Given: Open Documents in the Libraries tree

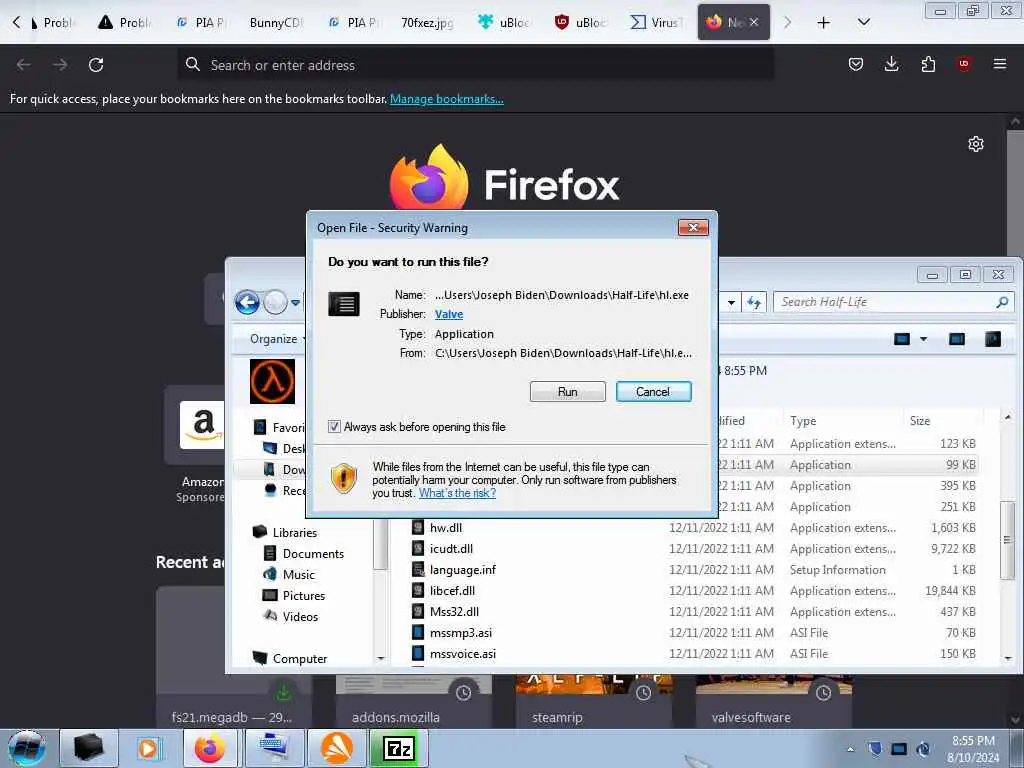Looking at the screenshot, I should 313,554.
